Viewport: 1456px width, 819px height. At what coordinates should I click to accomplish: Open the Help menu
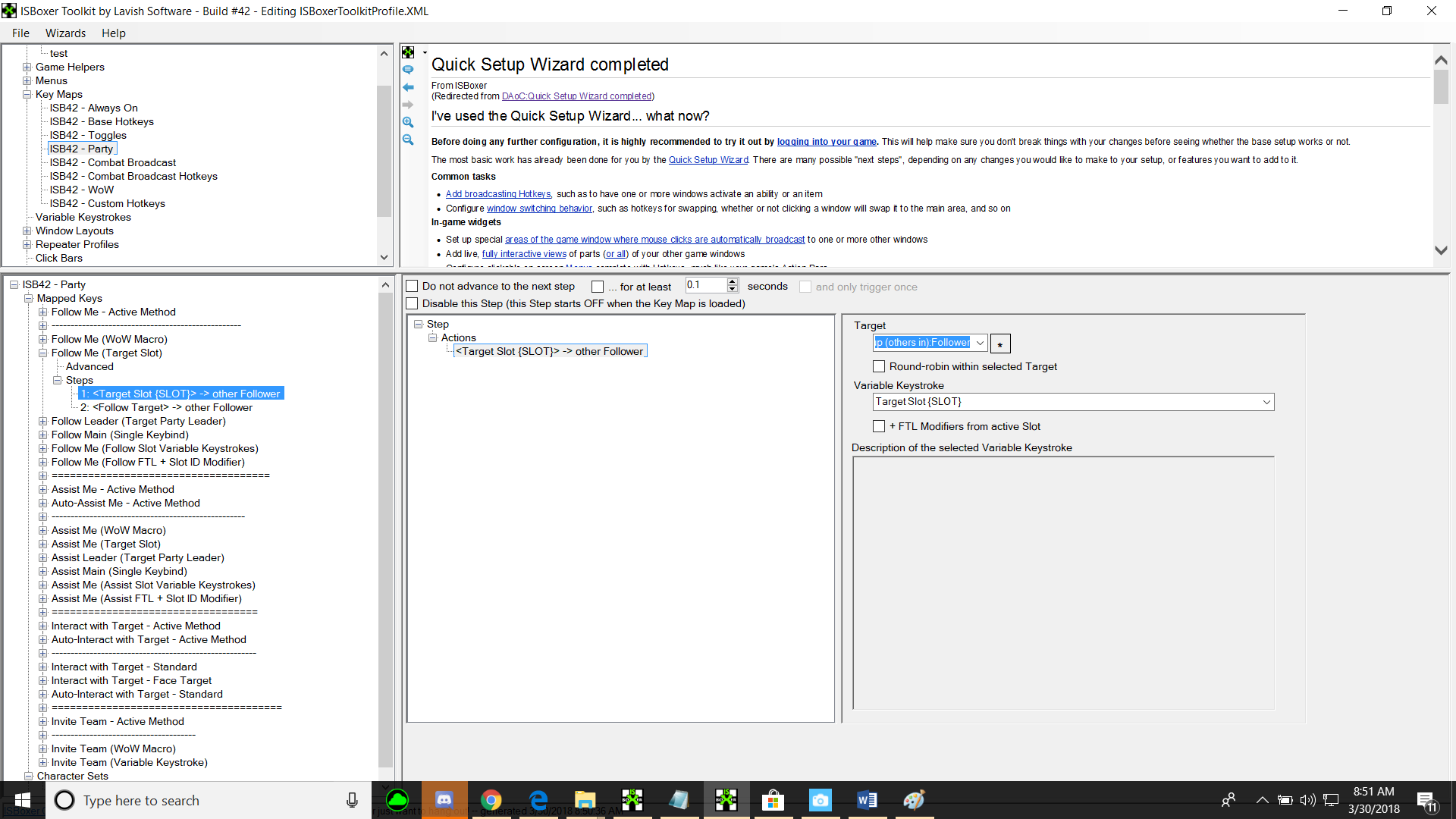click(x=114, y=33)
